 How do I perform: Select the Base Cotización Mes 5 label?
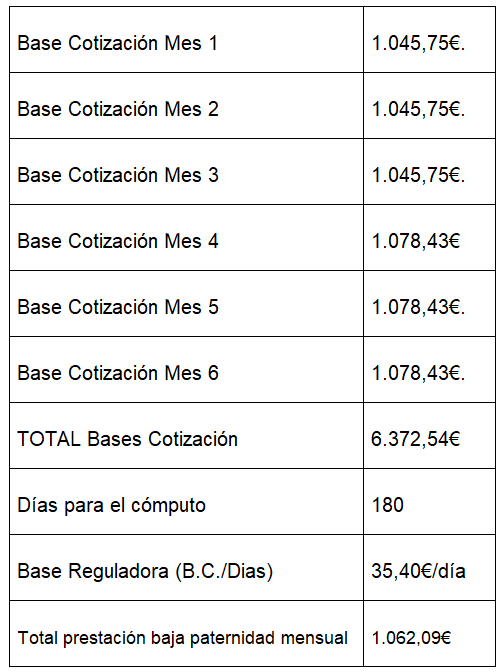pos(118,307)
